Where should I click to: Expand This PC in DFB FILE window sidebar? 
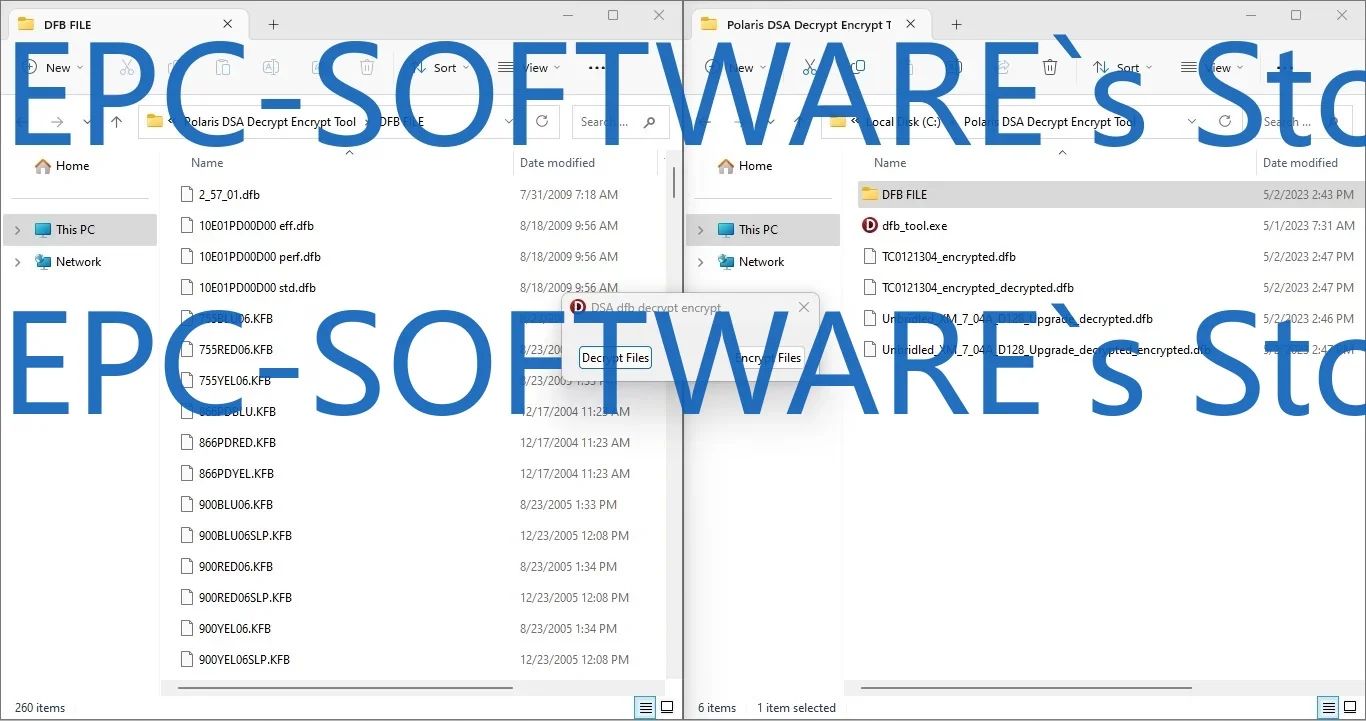pos(17,230)
